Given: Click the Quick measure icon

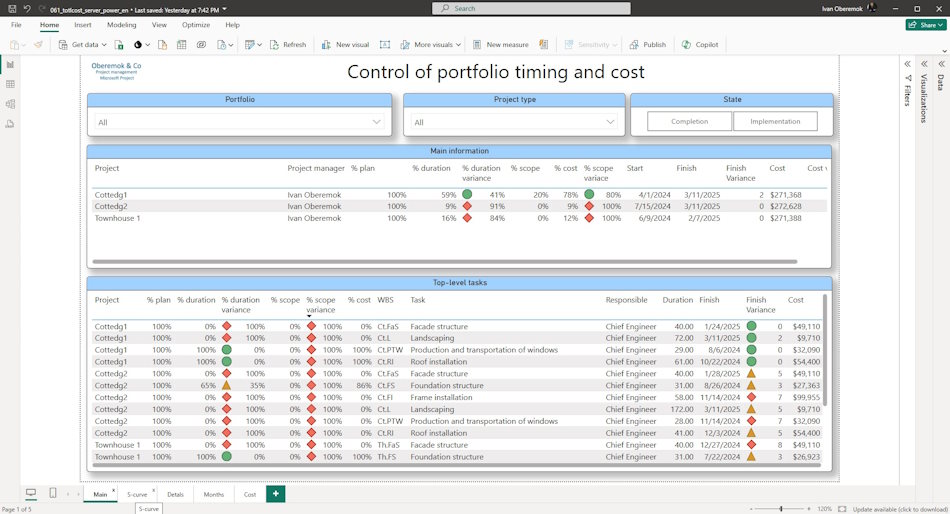Looking at the screenshot, I should coord(543,44).
